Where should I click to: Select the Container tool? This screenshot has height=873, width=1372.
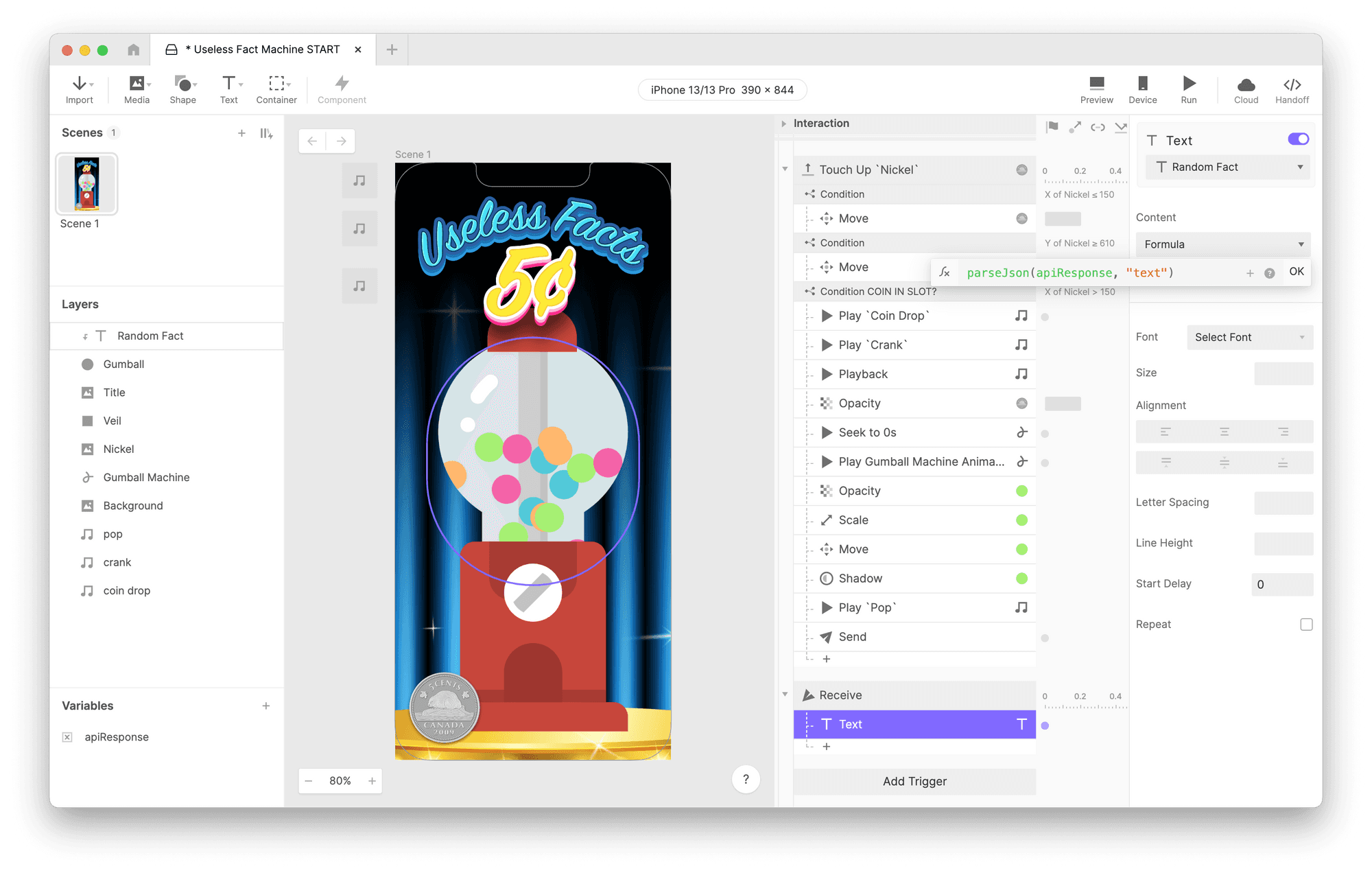[276, 90]
